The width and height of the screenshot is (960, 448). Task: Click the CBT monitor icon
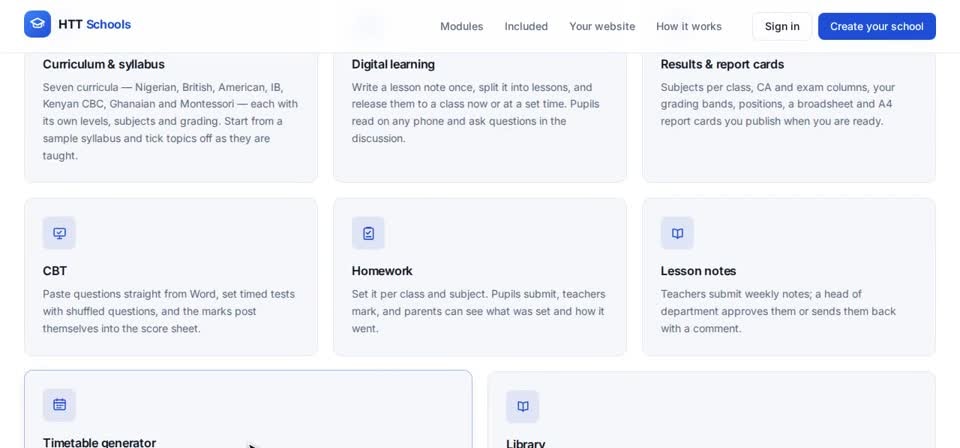click(x=59, y=233)
